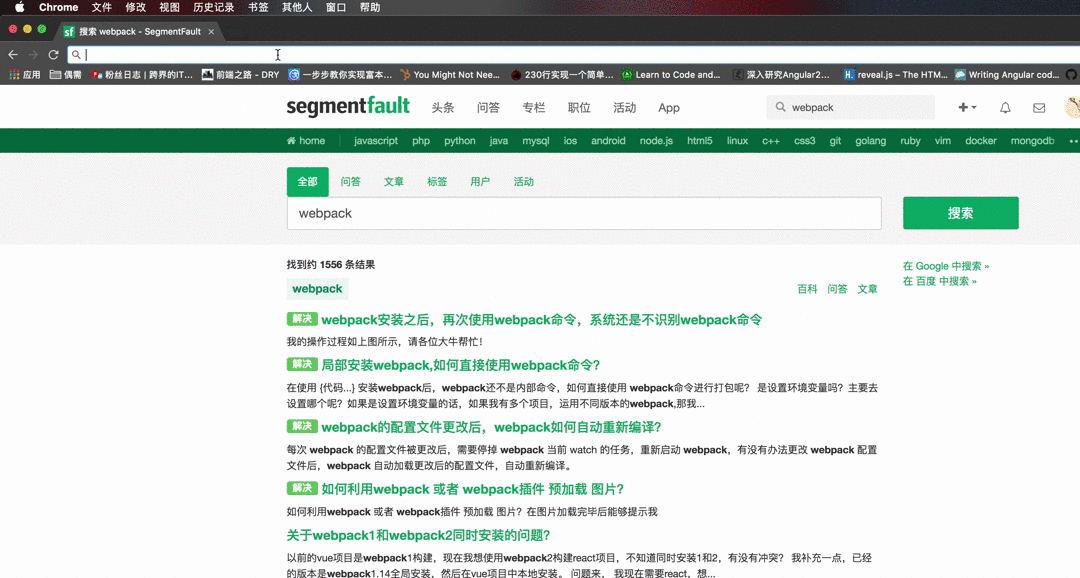The image size is (1080, 578).
Task: Open result 如何利用webpack 或者 webpack插件 预加载
Action: click(x=472, y=489)
